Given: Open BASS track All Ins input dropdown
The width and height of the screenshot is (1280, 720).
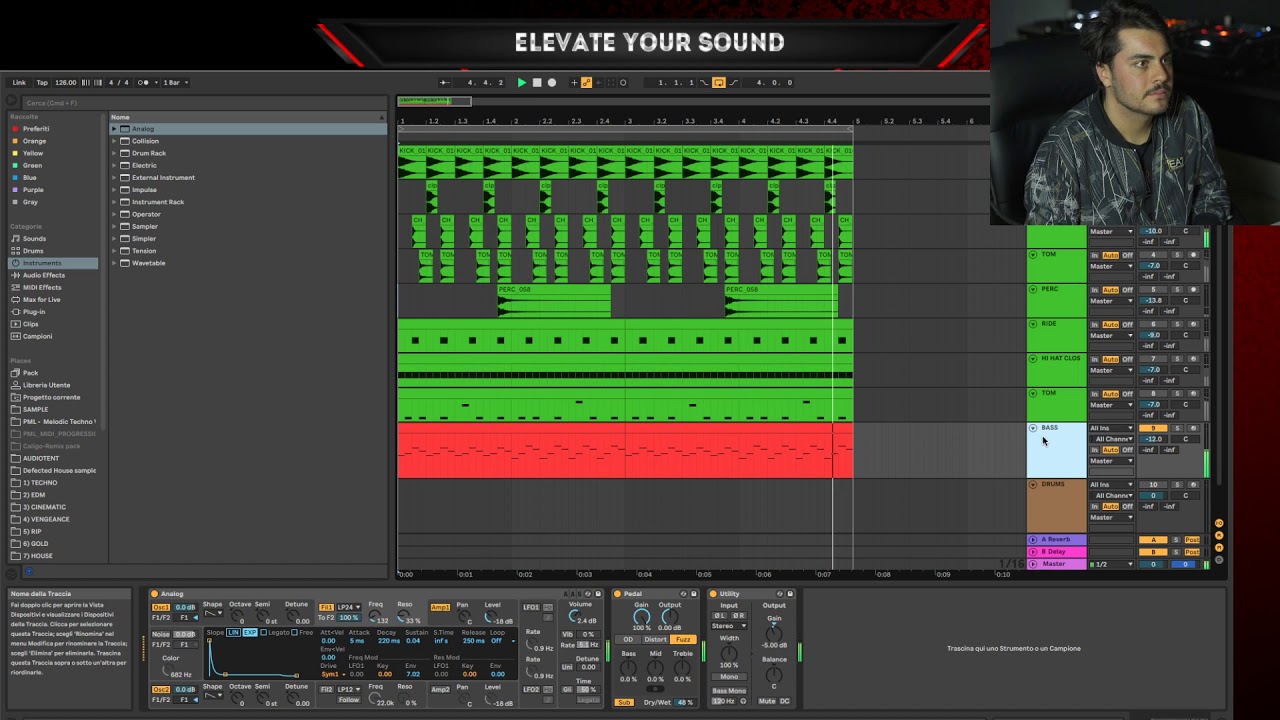Looking at the screenshot, I should (x=1112, y=428).
